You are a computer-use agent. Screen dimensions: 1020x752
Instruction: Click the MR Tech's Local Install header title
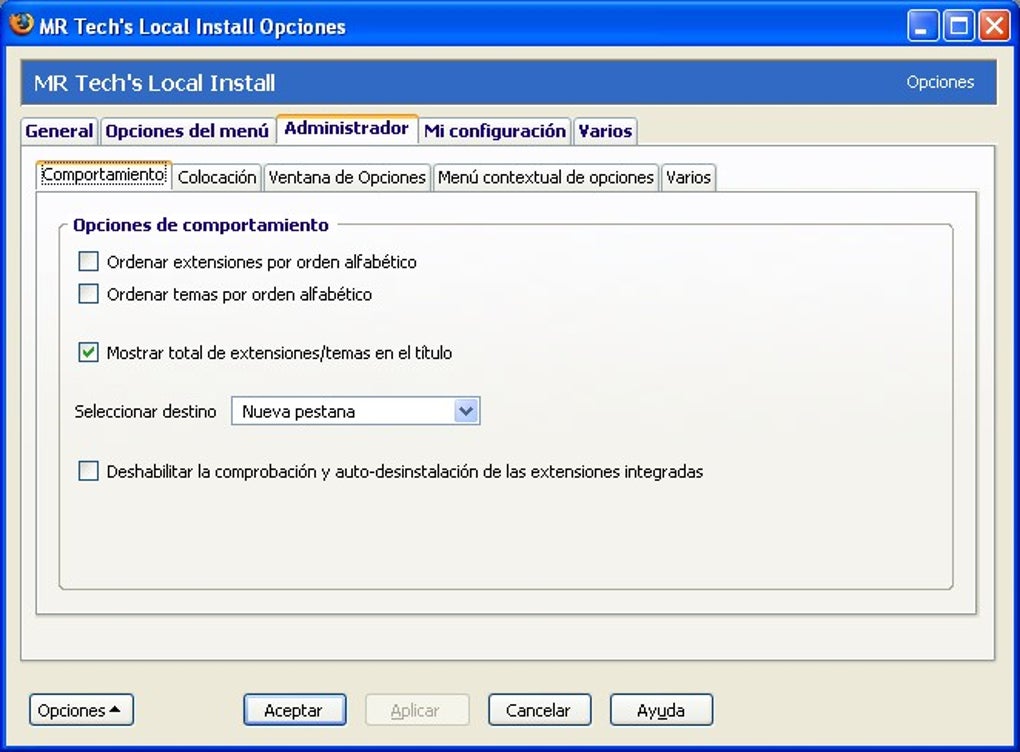coord(155,83)
